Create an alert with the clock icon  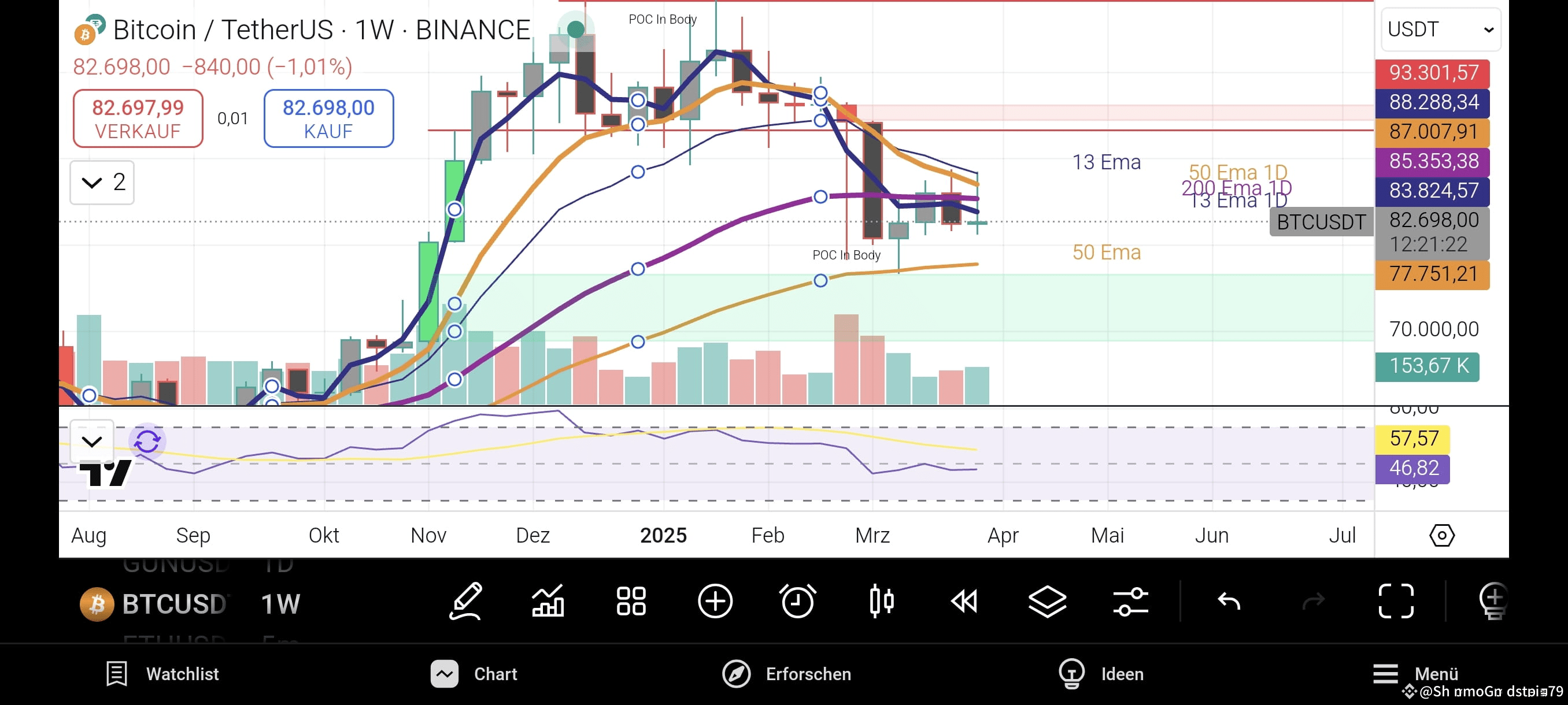point(797,602)
